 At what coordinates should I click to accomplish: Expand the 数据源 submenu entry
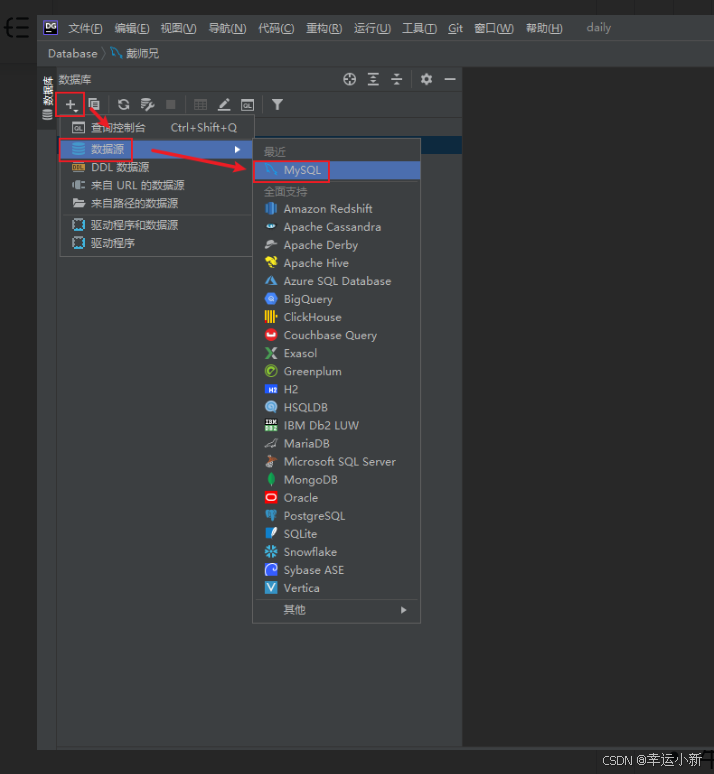[x=157, y=149]
